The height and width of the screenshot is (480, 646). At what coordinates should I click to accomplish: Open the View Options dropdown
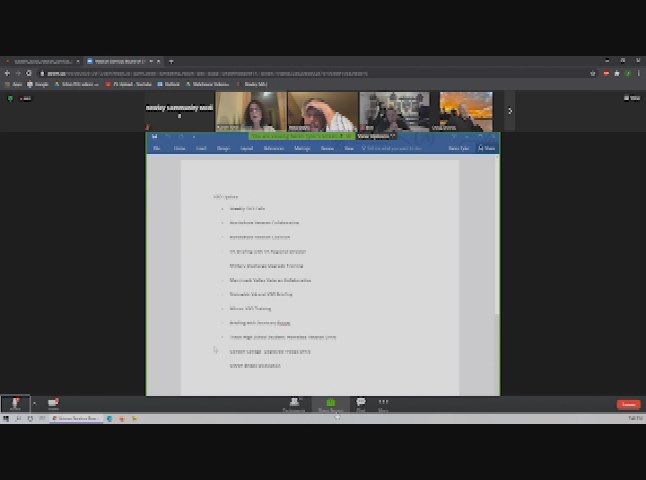376,136
